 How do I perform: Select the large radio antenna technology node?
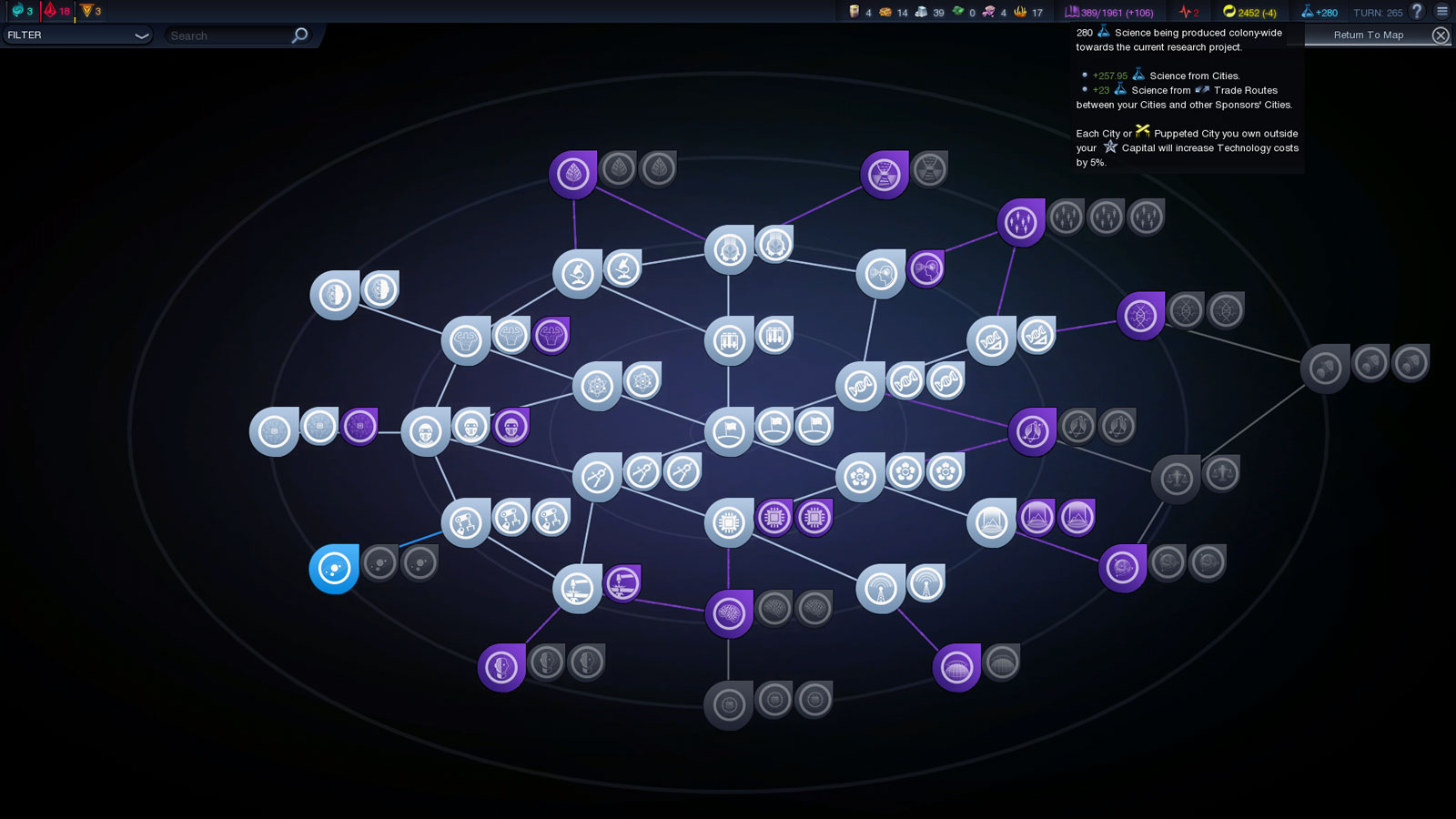click(881, 588)
